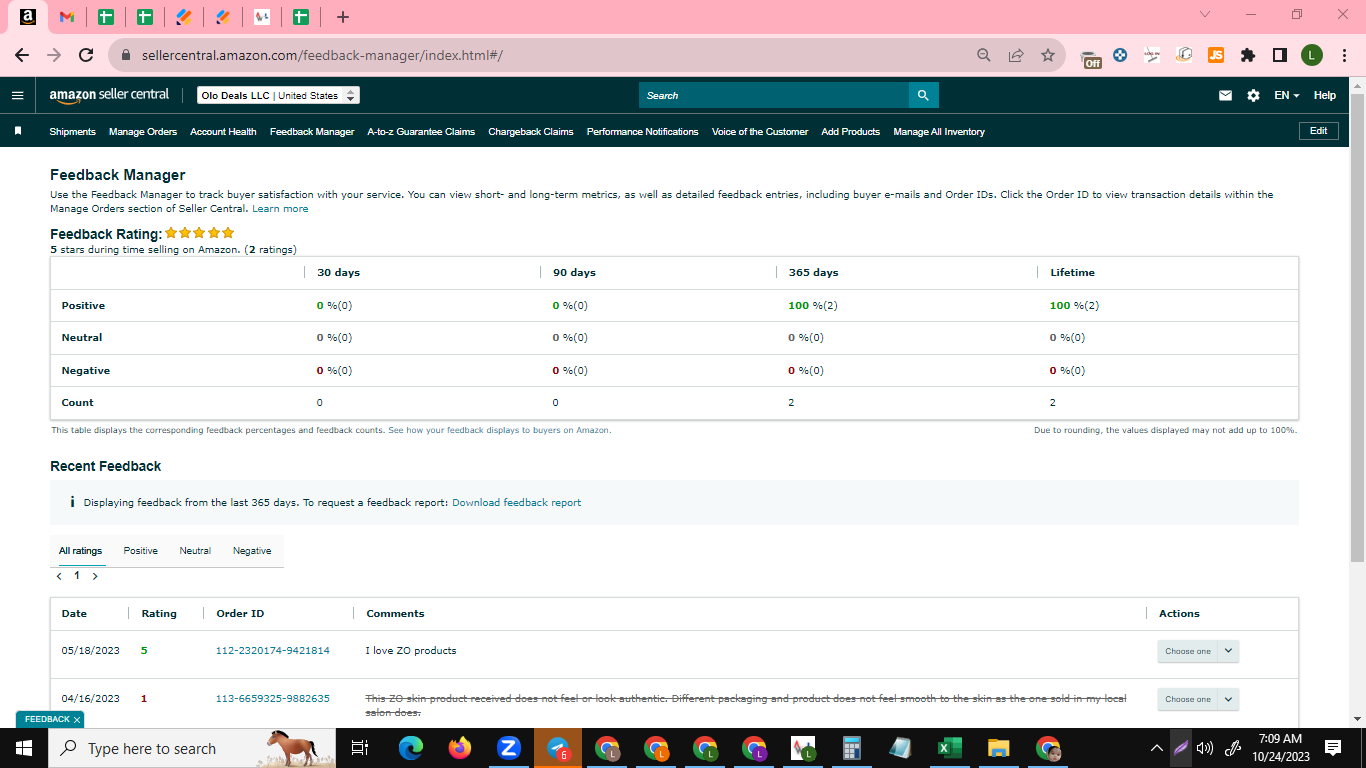Screen dimensions: 1366x768
Task: Open Shipments in the navigation bar
Action: click(72, 131)
